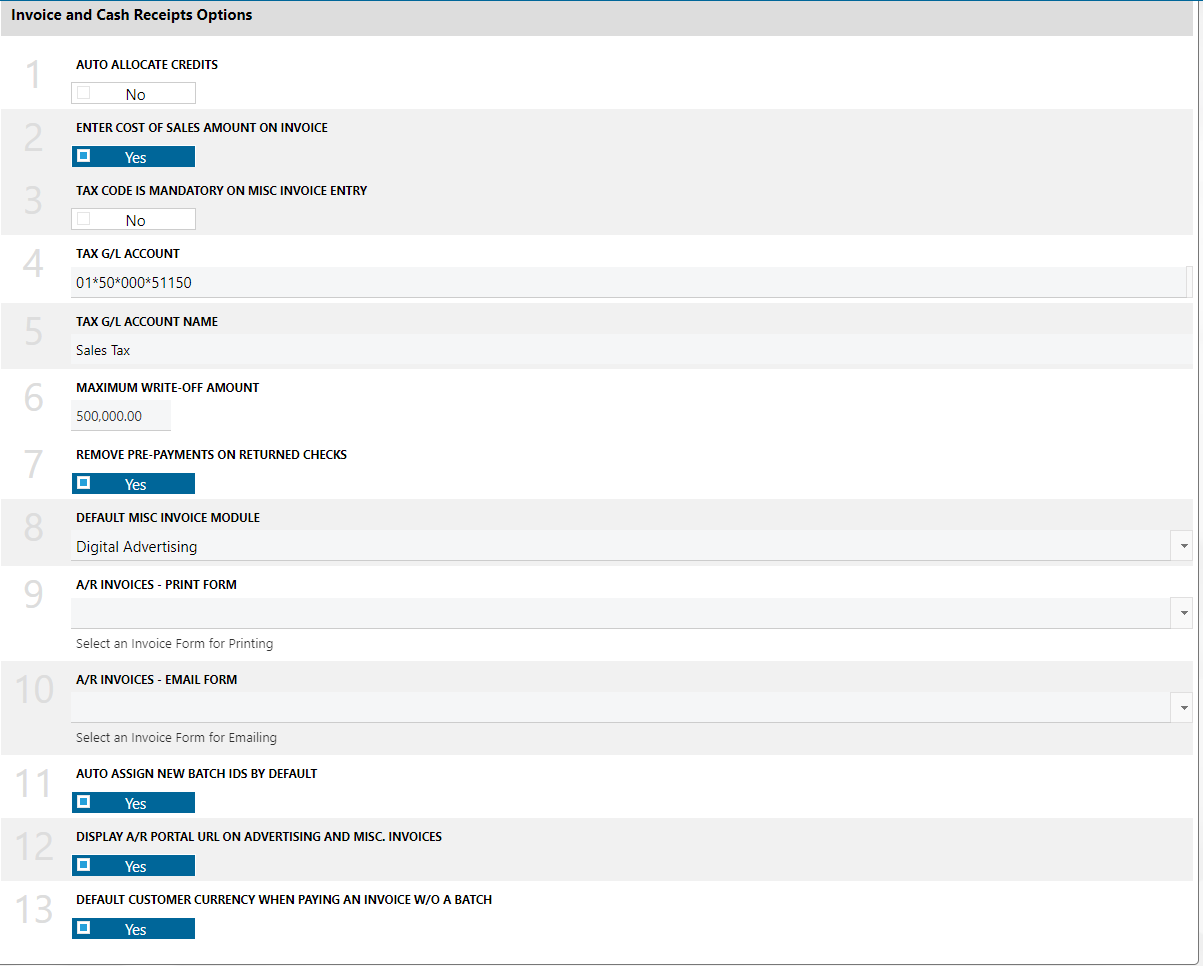
Task: Click the checkbox square in Auto Allocate Credits
Action: coord(84,93)
